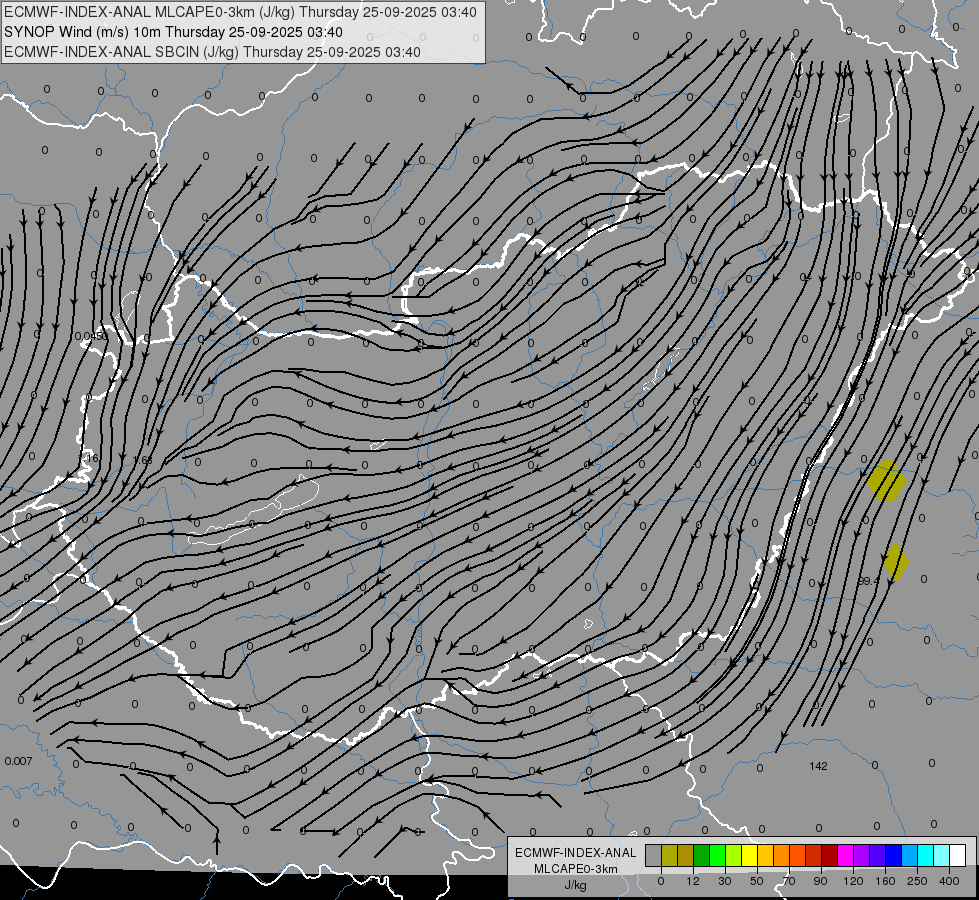
Task: Click the map value '1.63'
Action: coord(143,460)
